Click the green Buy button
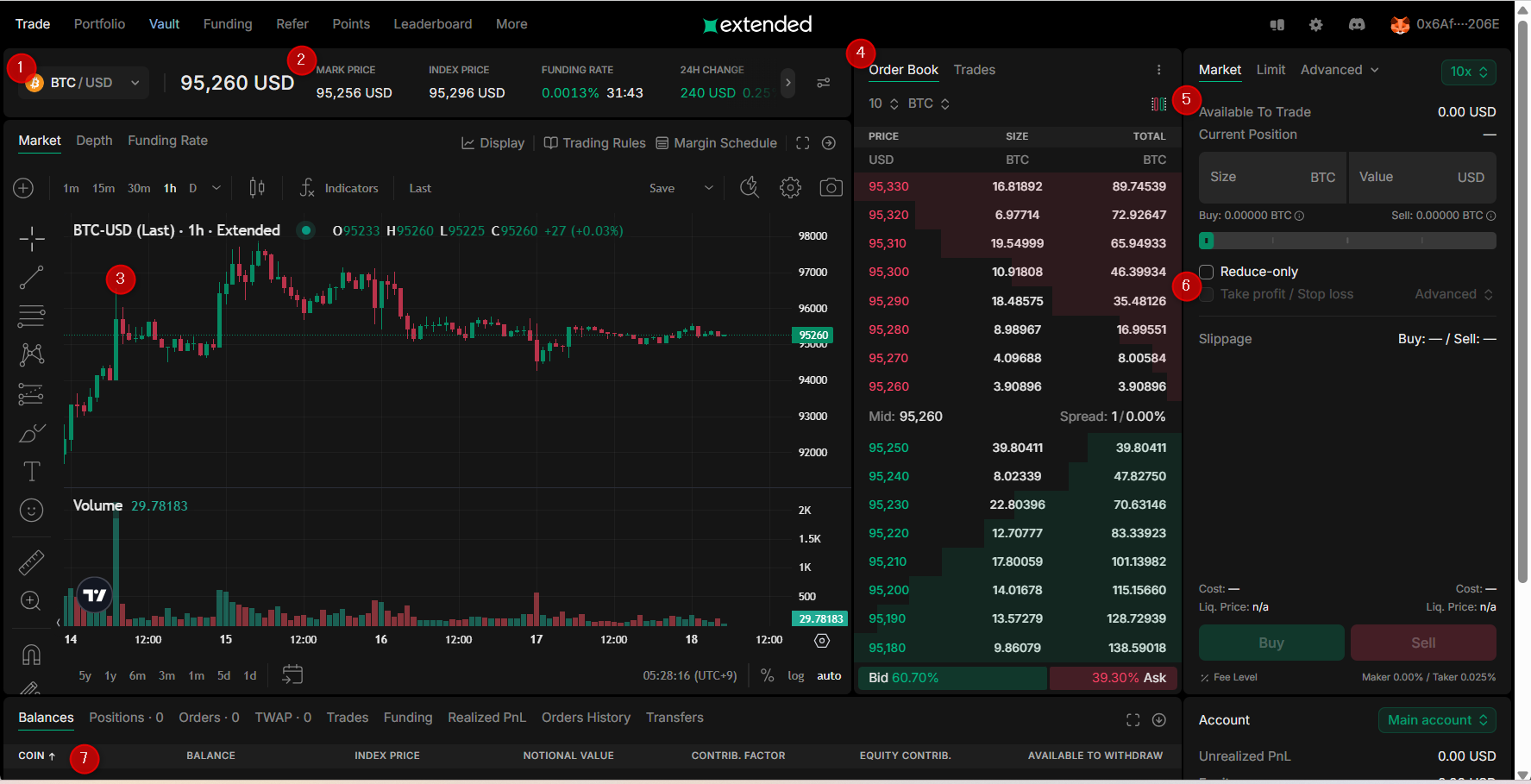 click(1271, 643)
